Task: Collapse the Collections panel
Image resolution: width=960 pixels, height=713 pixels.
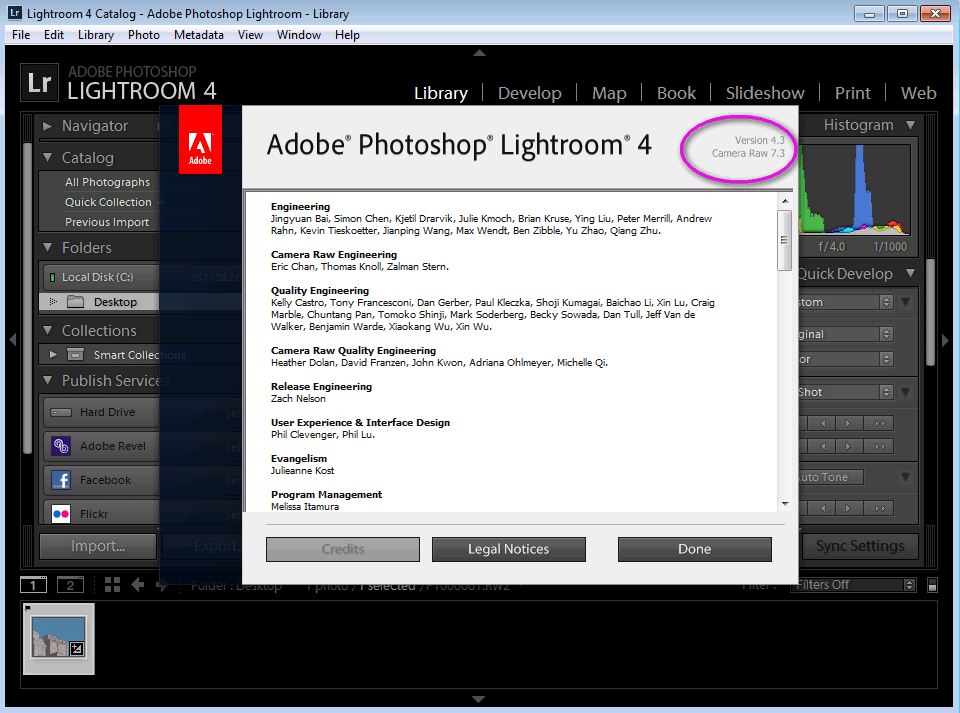Action: pyautogui.click(x=47, y=330)
